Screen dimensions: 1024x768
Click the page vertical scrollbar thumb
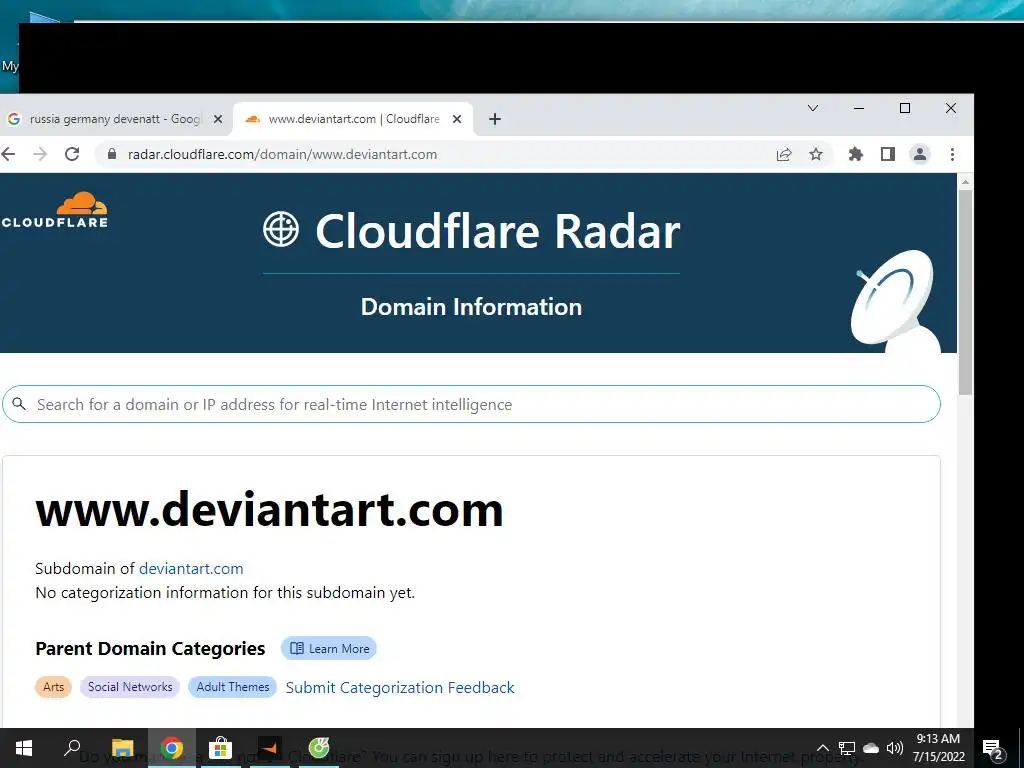[965, 292]
